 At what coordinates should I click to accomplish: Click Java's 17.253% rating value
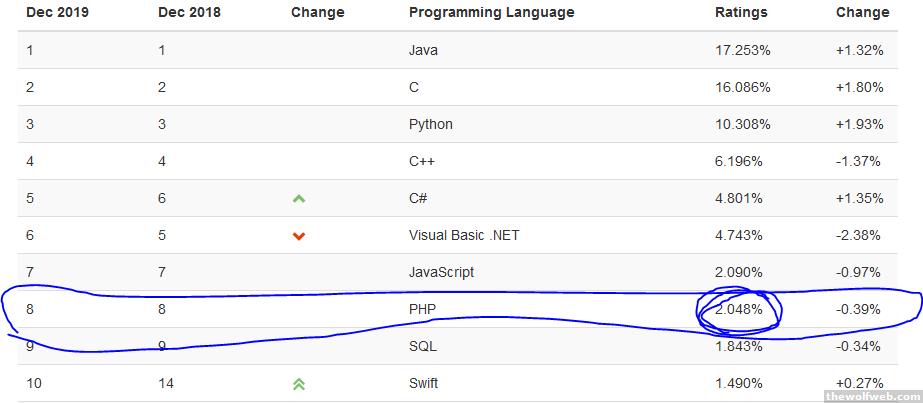(x=742, y=50)
